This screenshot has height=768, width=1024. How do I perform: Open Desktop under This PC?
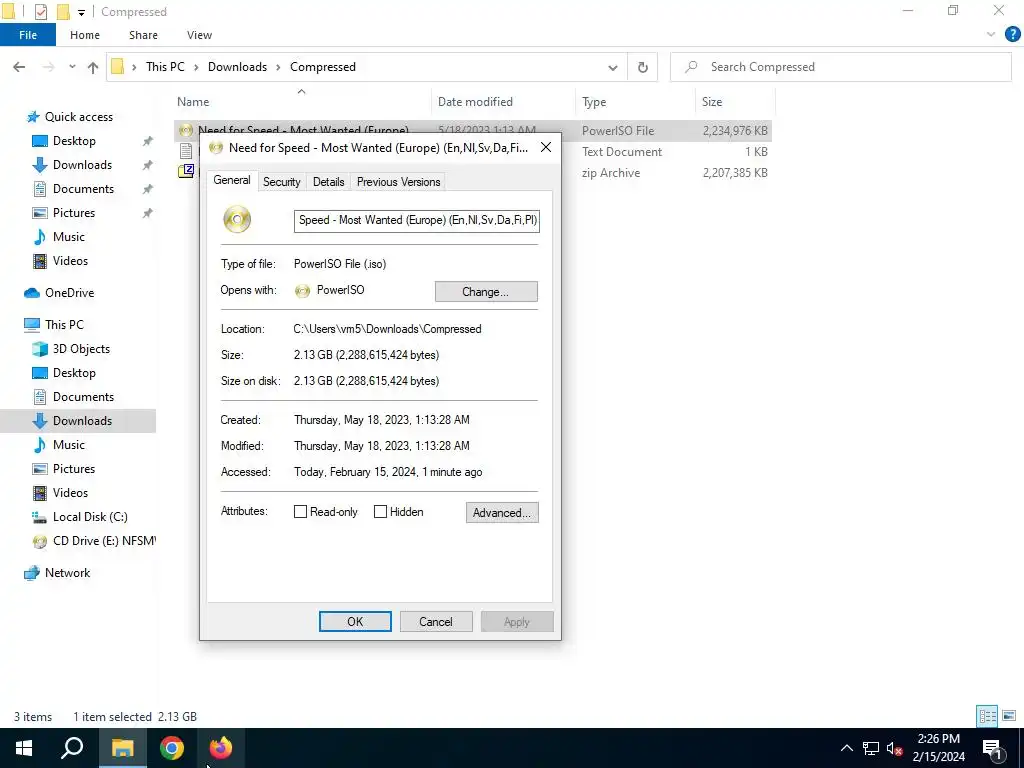click(74, 373)
